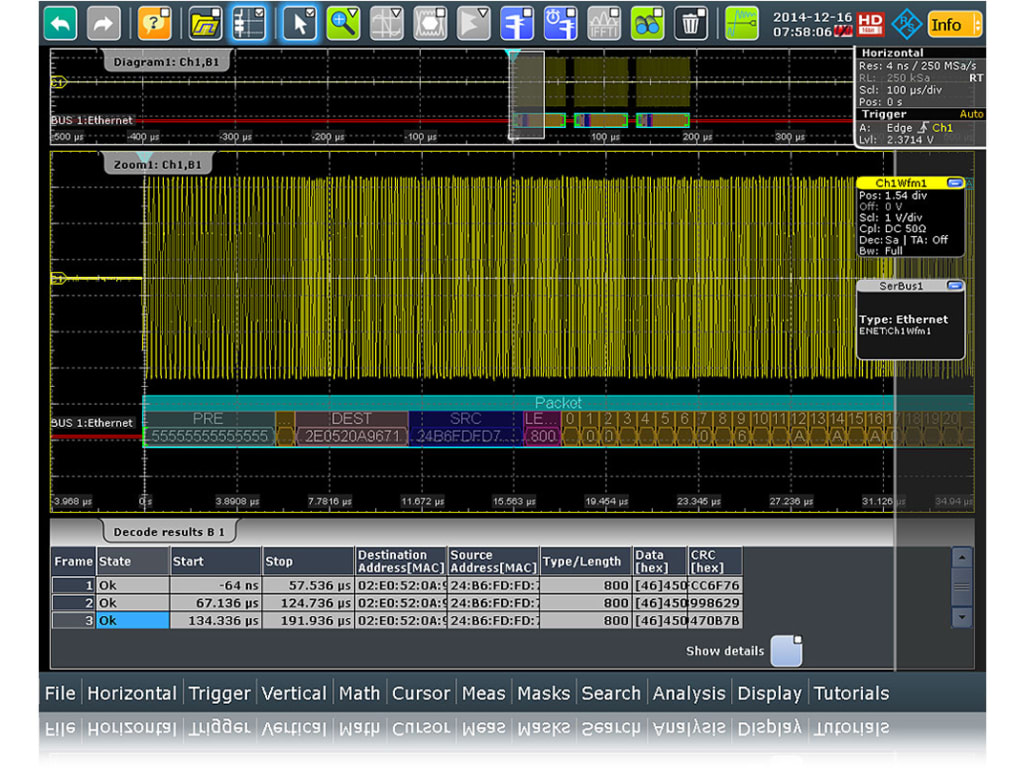Click the zoom area rectangle in Diagram1
Screen dimensions: 1024x768
(x=526, y=95)
